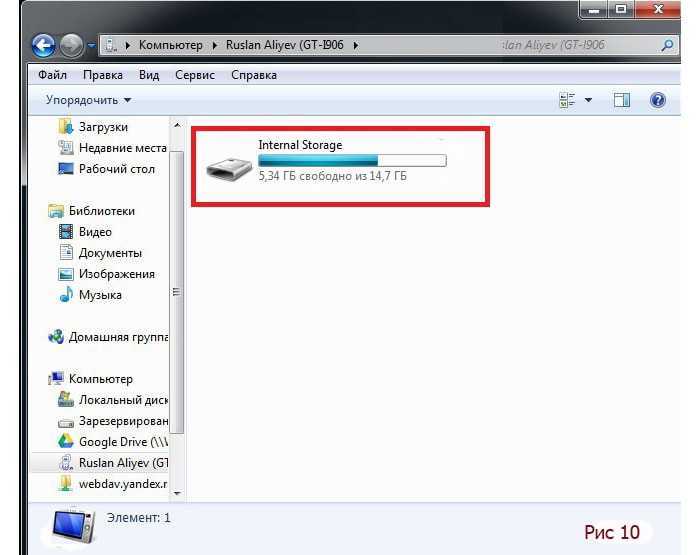Click the Google Drive triangle icon
The width and height of the screenshot is (700, 555).
[x=66, y=441]
